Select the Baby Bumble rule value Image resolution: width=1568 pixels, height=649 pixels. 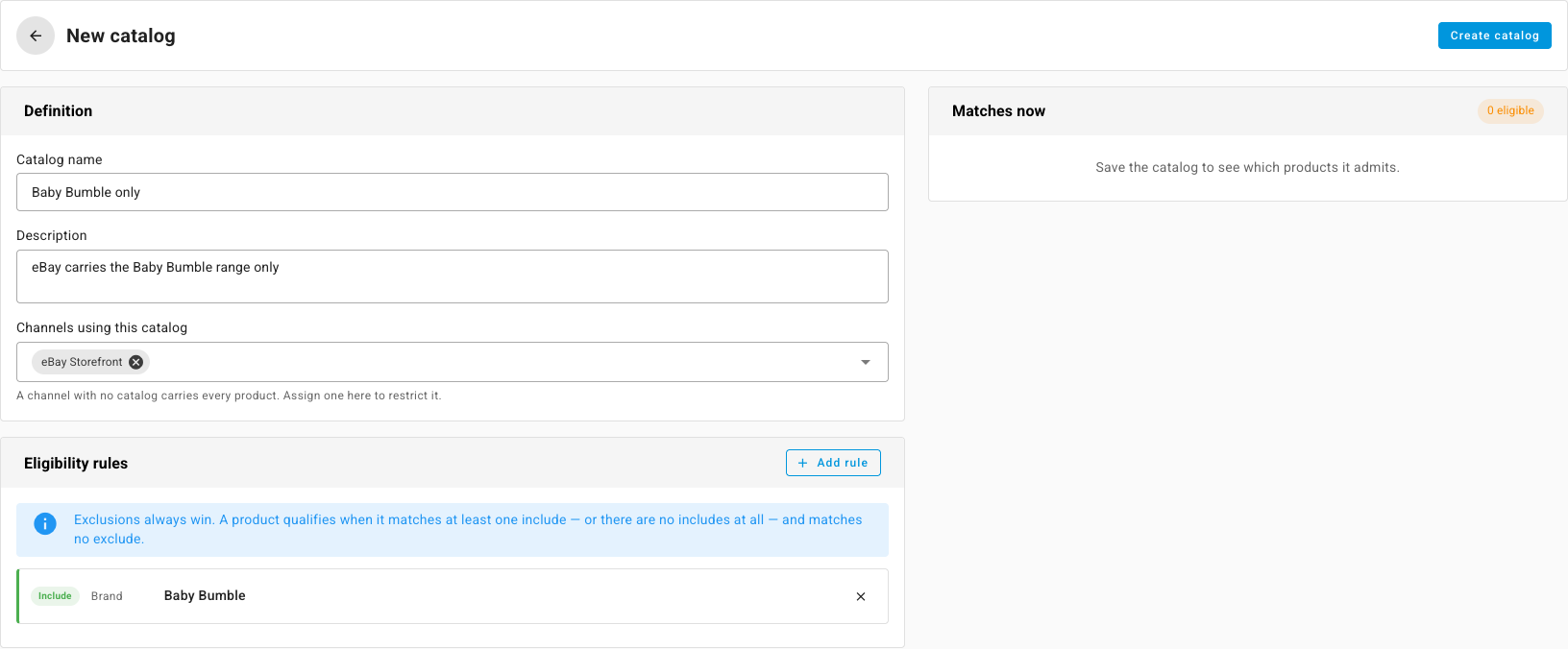[x=205, y=596]
